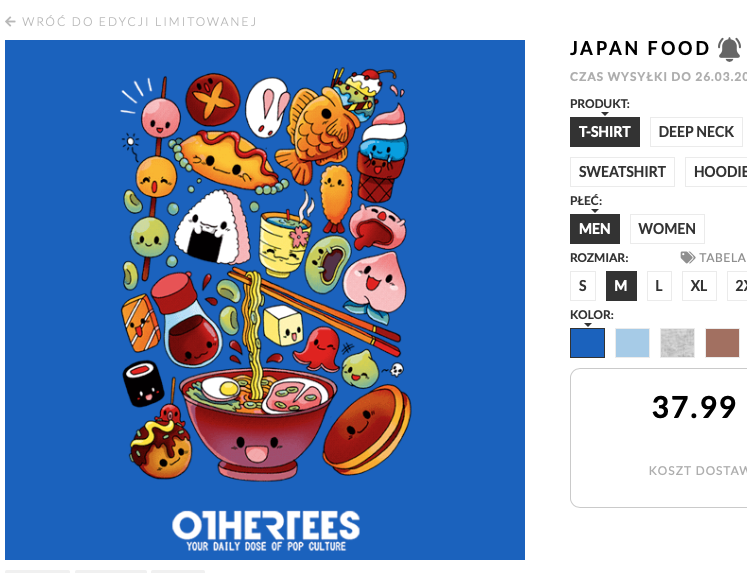747x573 pixels.
Task: Click the size table tag icon
Action: [x=688, y=257]
